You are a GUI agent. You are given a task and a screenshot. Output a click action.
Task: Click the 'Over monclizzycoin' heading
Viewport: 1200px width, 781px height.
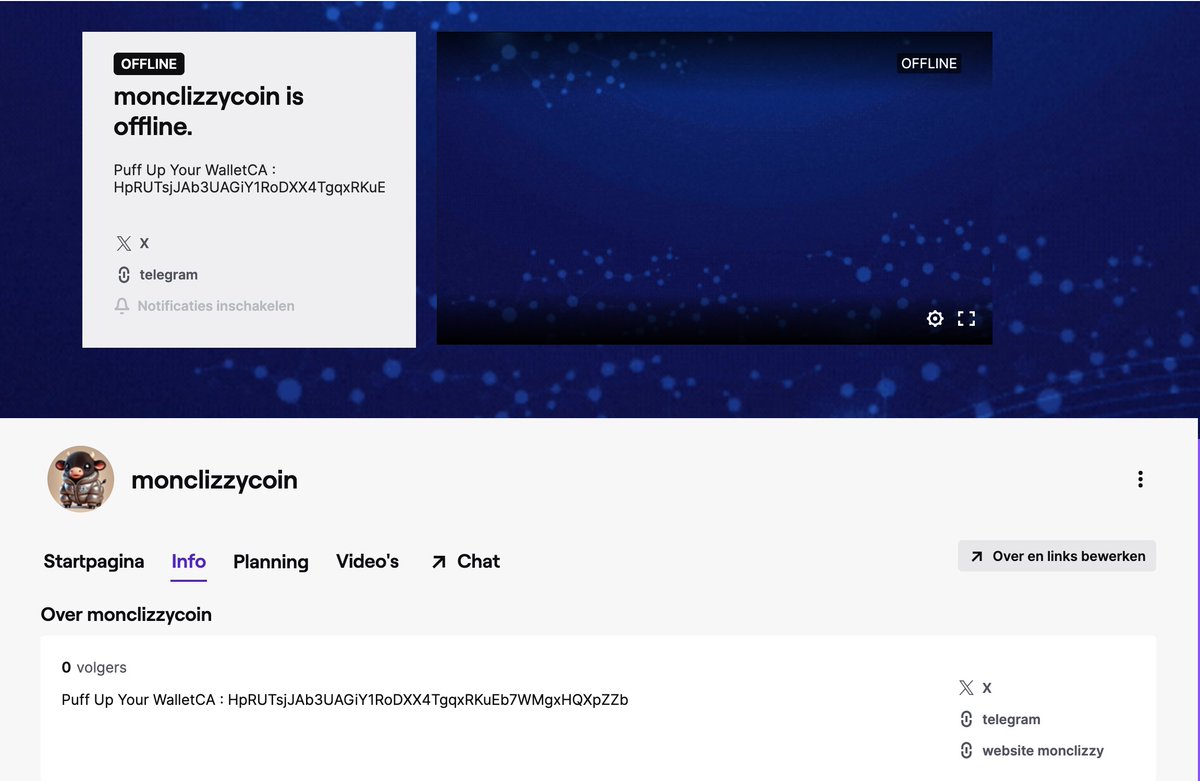(x=126, y=614)
